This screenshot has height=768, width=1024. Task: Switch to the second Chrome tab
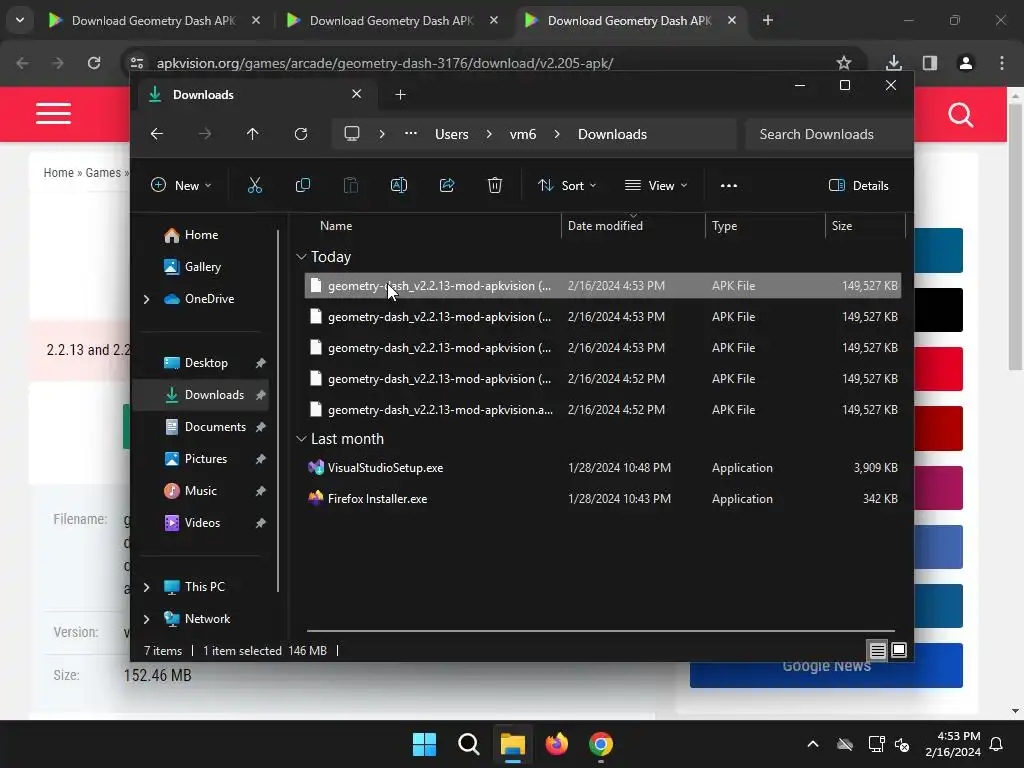tap(391, 20)
